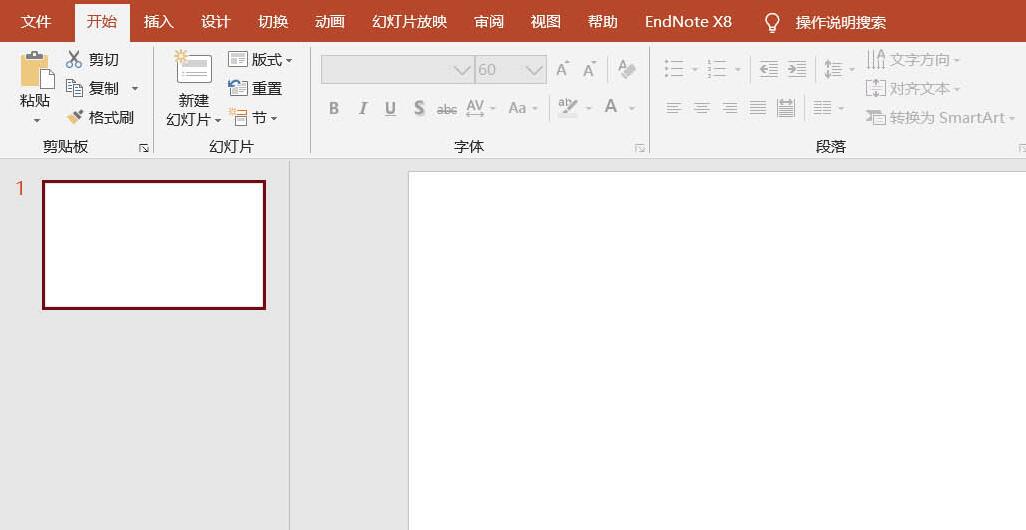
Task: Switch to Design (设计) tab
Action: [216, 22]
